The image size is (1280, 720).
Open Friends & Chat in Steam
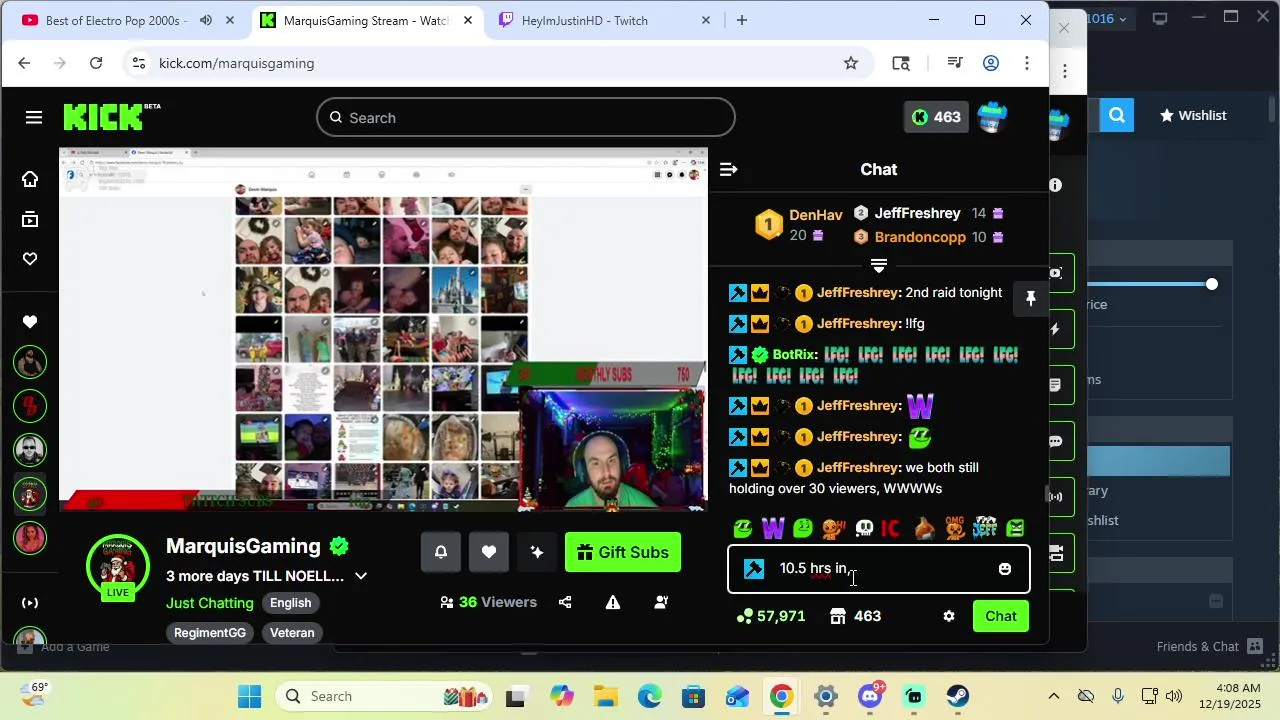[1198, 647]
